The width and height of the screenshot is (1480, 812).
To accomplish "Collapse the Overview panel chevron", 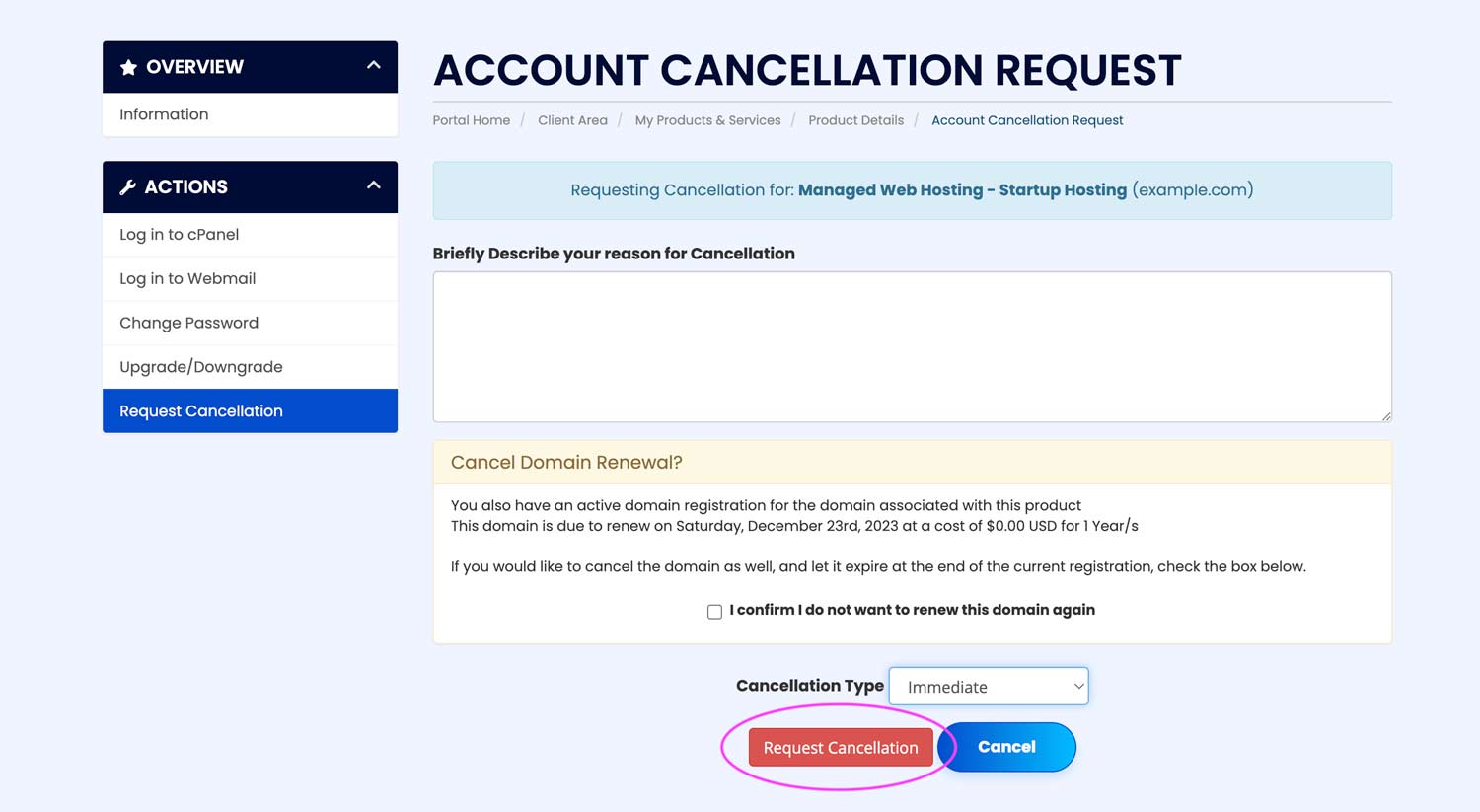I will point(373,66).
